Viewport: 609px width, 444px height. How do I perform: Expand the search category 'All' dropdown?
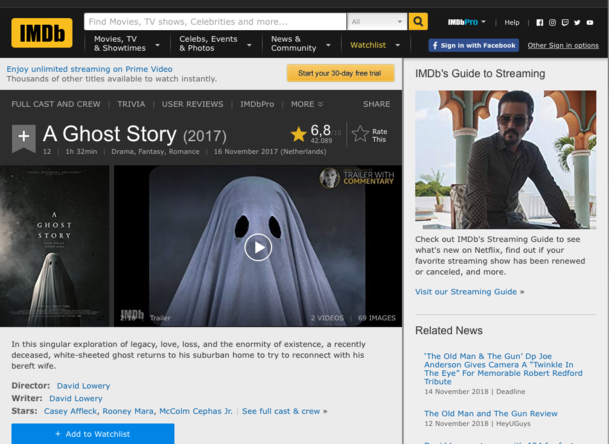point(377,21)
